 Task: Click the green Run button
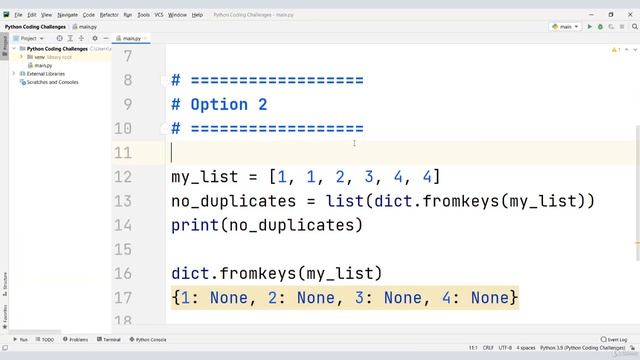point(589,27)
